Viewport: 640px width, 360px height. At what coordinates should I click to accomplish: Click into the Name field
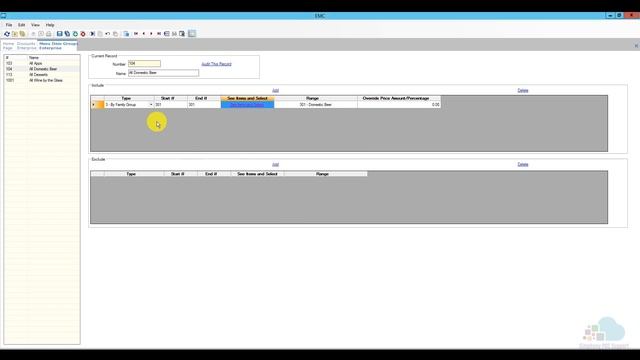(x=163, y=73)
